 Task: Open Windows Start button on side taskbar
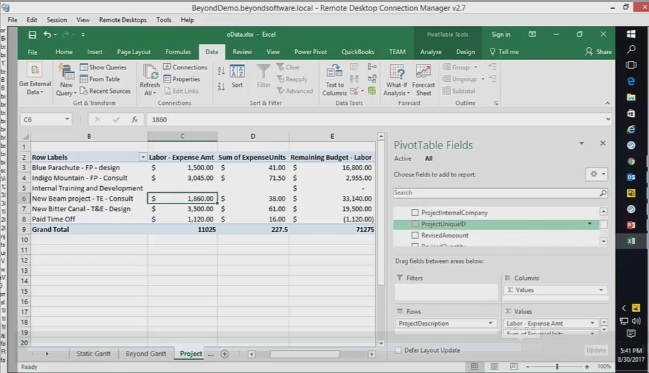click(631, 34)
